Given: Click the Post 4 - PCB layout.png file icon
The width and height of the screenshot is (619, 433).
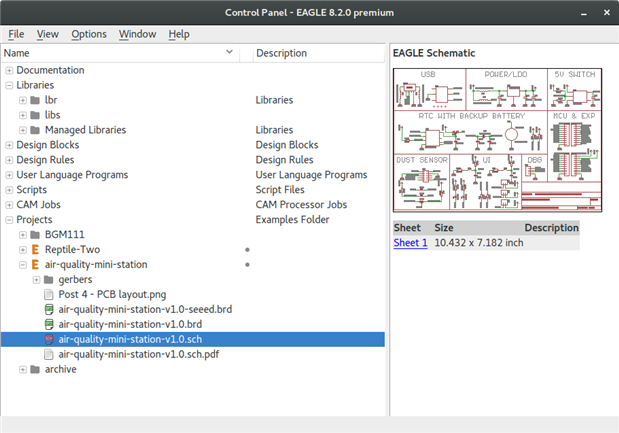Looking at the screenshot, I should tap(50, 295).
